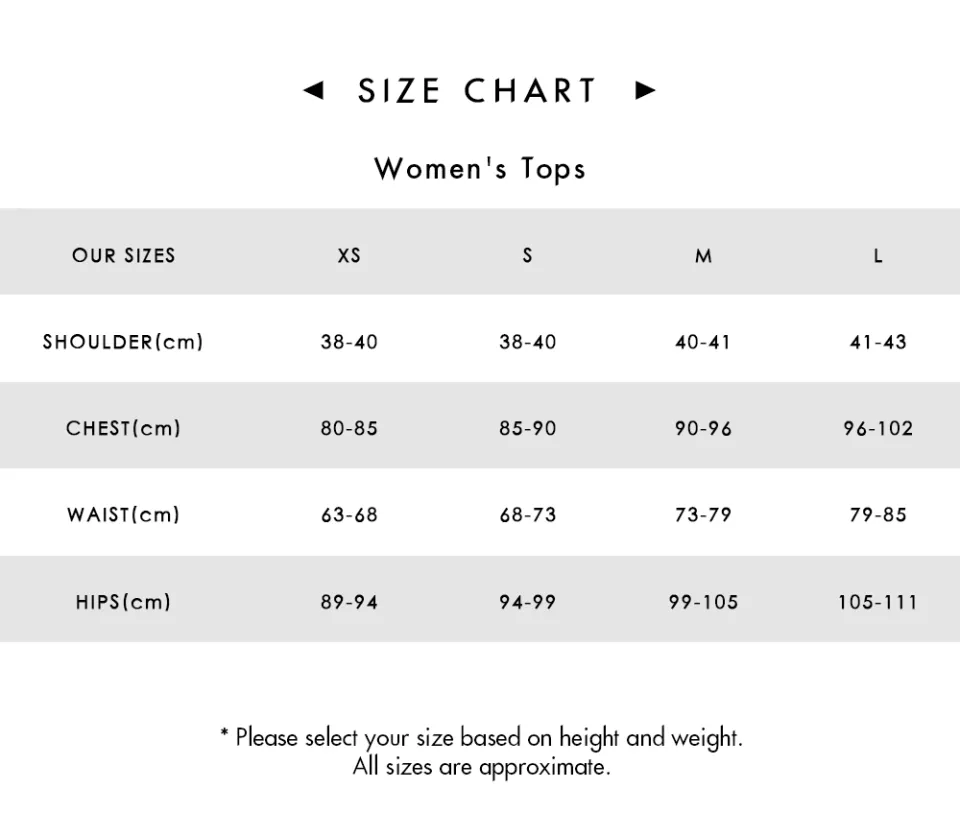Image resolution: width=960 pixels, height=813 pixels.
Task: Click the left arrow beside SIZE CHART
Action: click(x=313, y=91)
